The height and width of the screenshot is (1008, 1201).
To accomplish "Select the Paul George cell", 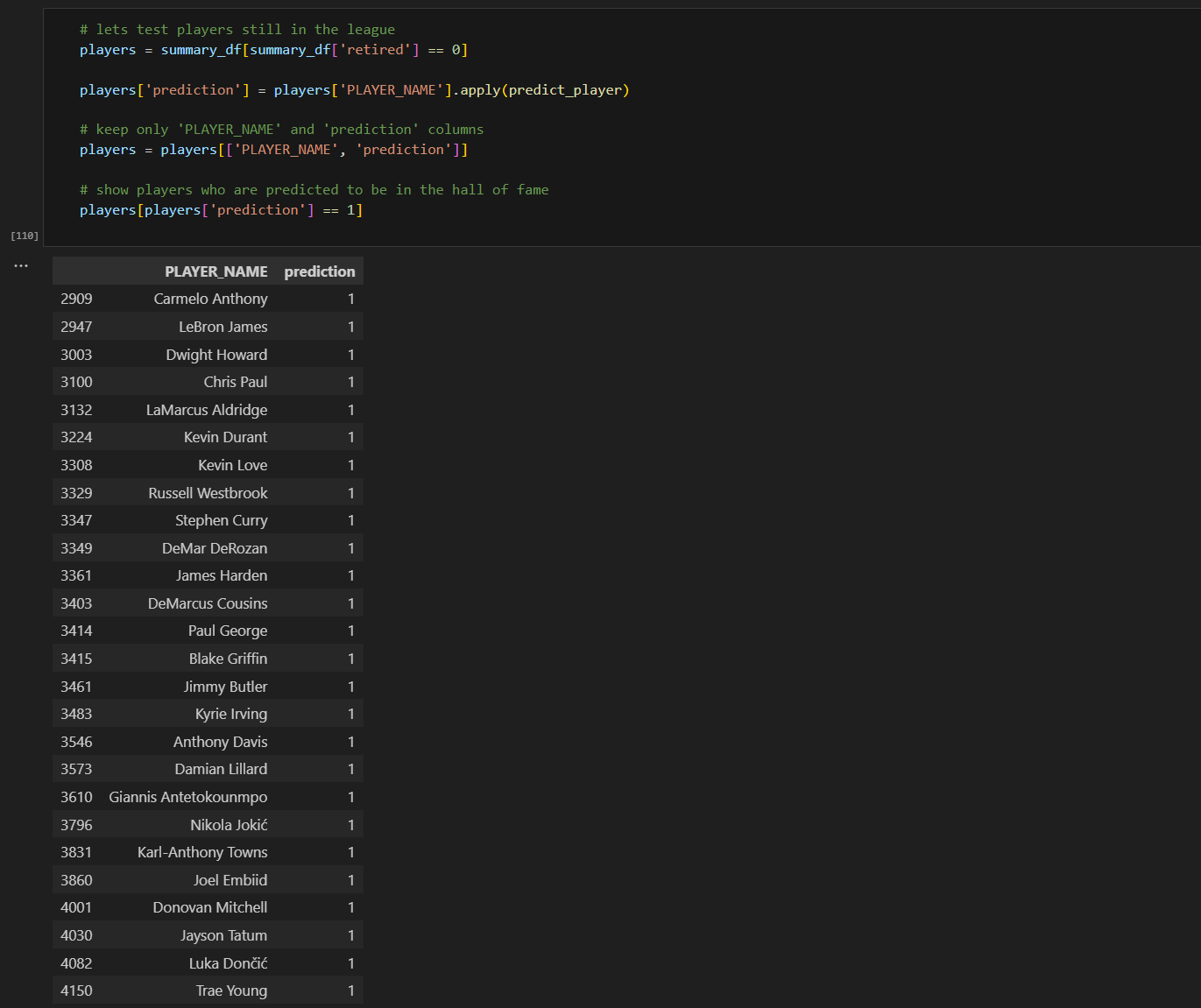I will click(x=228, y=631).
